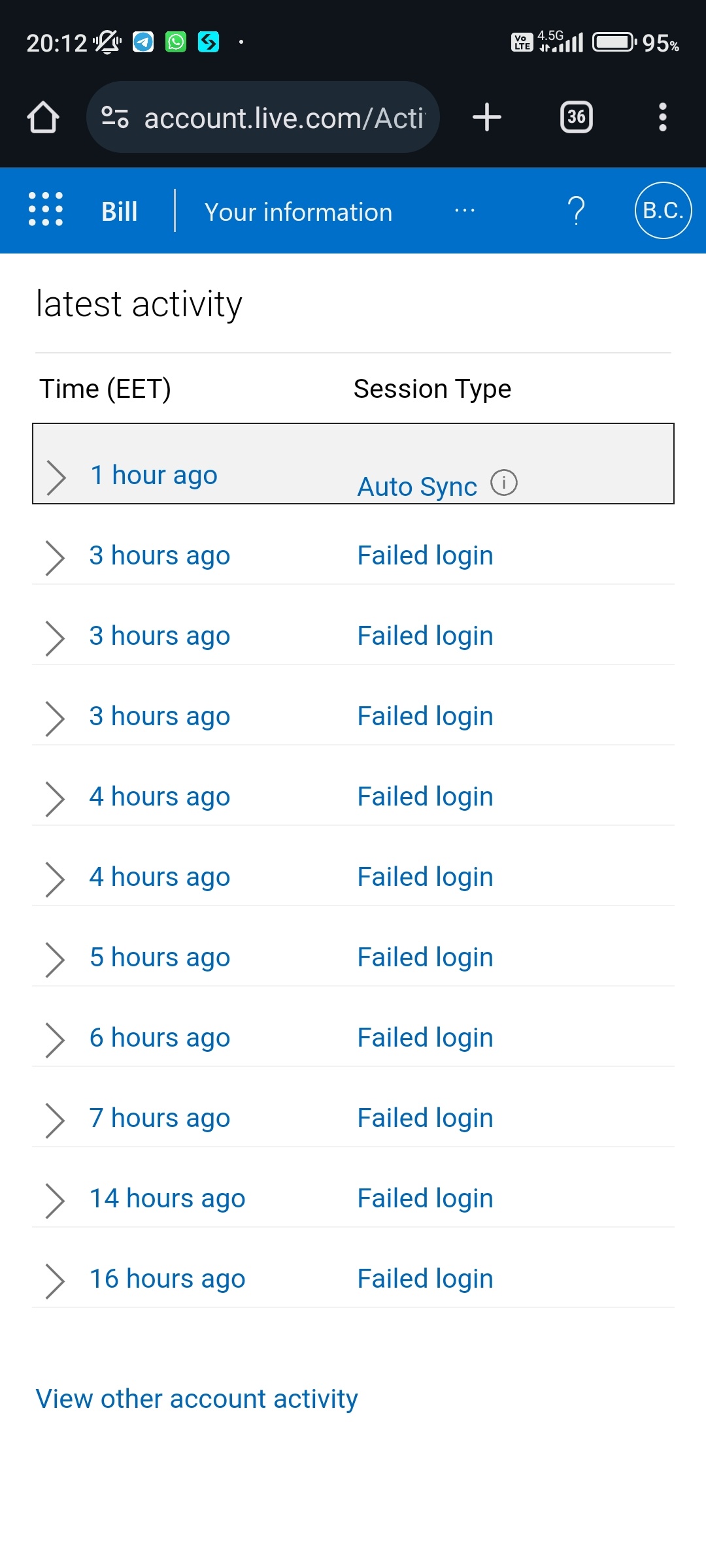Open site settings icon in address bar
Image resolution: width=706 pixels, height=1568 pixels.
click(x=114, y=118)
